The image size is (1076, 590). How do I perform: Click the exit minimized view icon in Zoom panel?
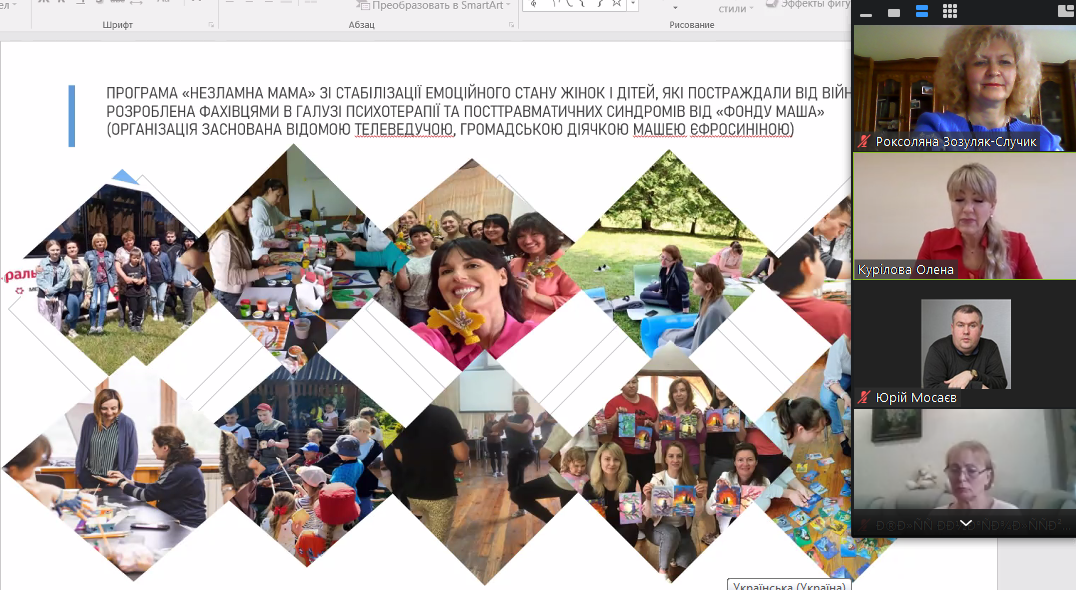point(1065,12)
